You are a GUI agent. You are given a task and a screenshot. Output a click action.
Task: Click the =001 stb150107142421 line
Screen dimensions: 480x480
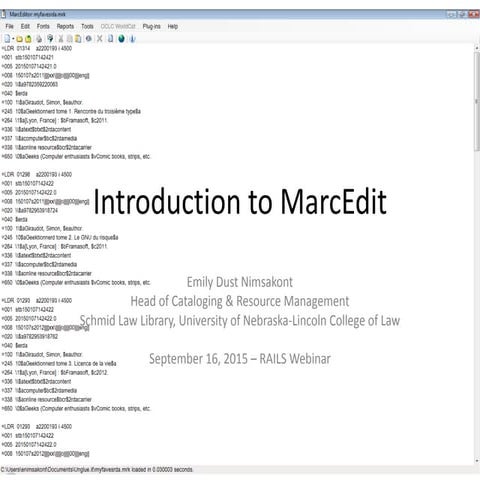click(28, 57)
